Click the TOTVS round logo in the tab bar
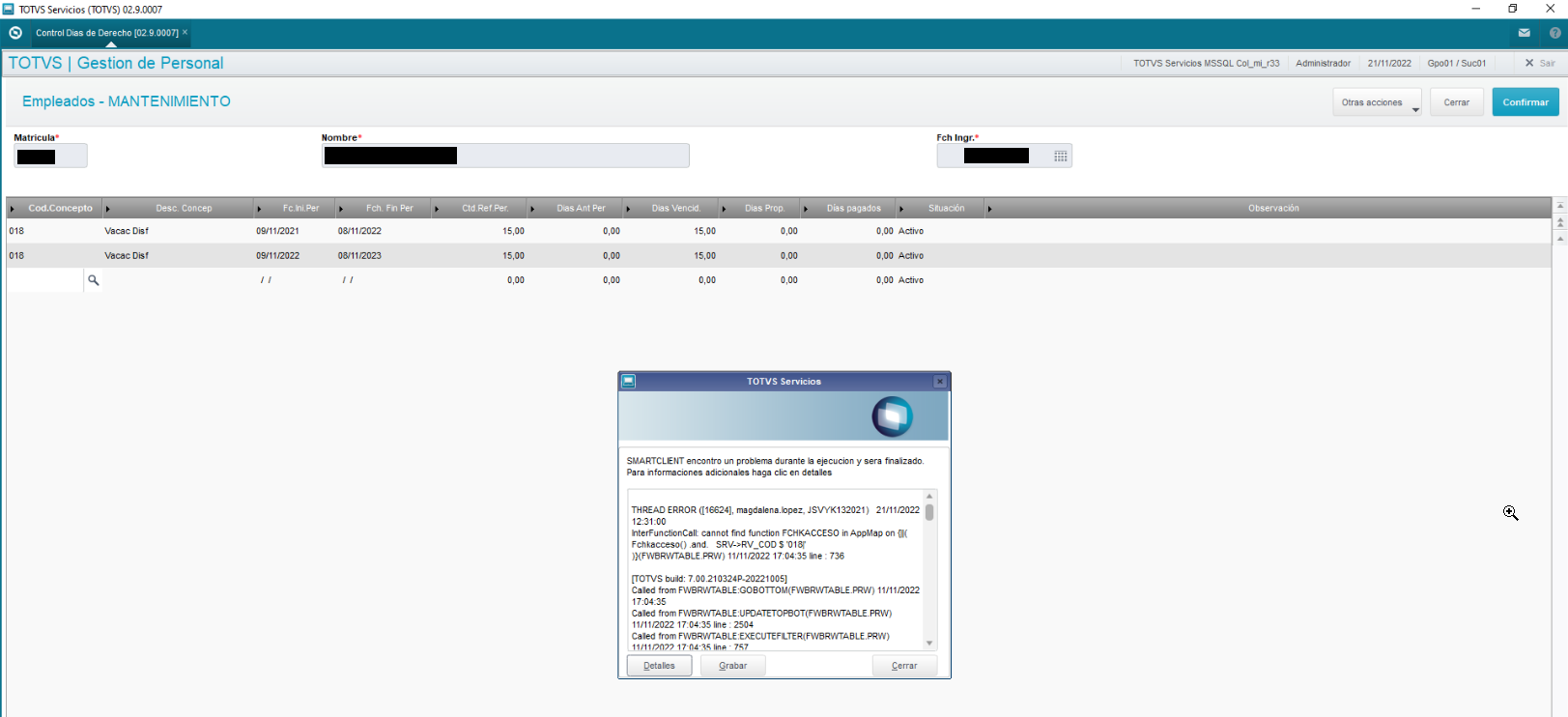 (x=15, y=33)
